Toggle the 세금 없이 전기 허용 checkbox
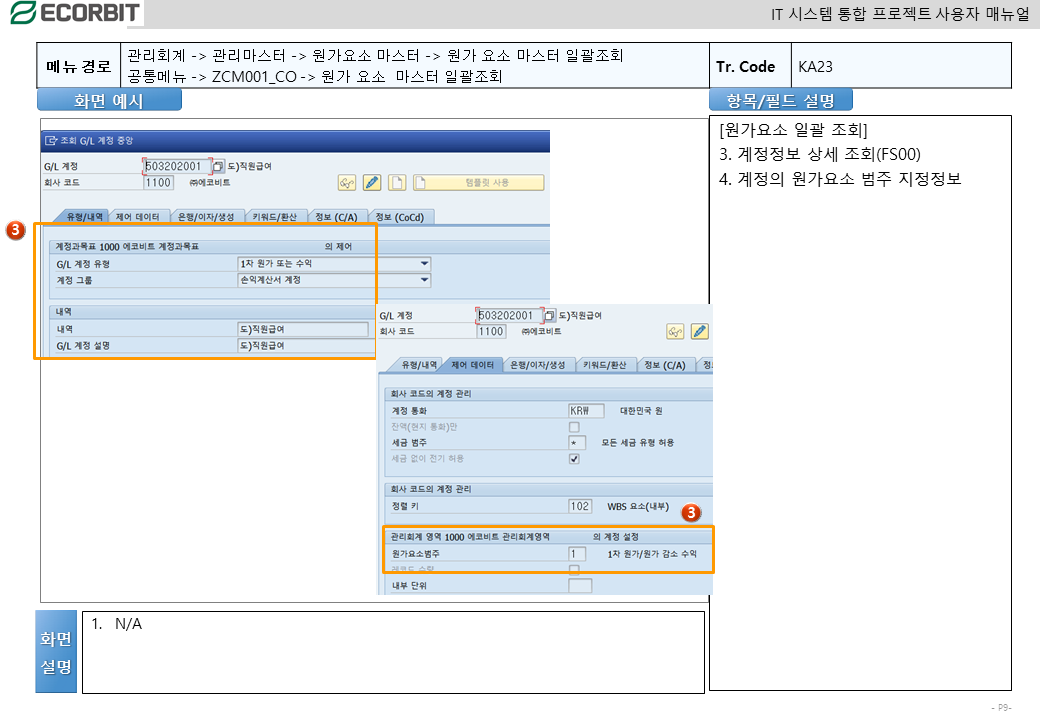 574,459
